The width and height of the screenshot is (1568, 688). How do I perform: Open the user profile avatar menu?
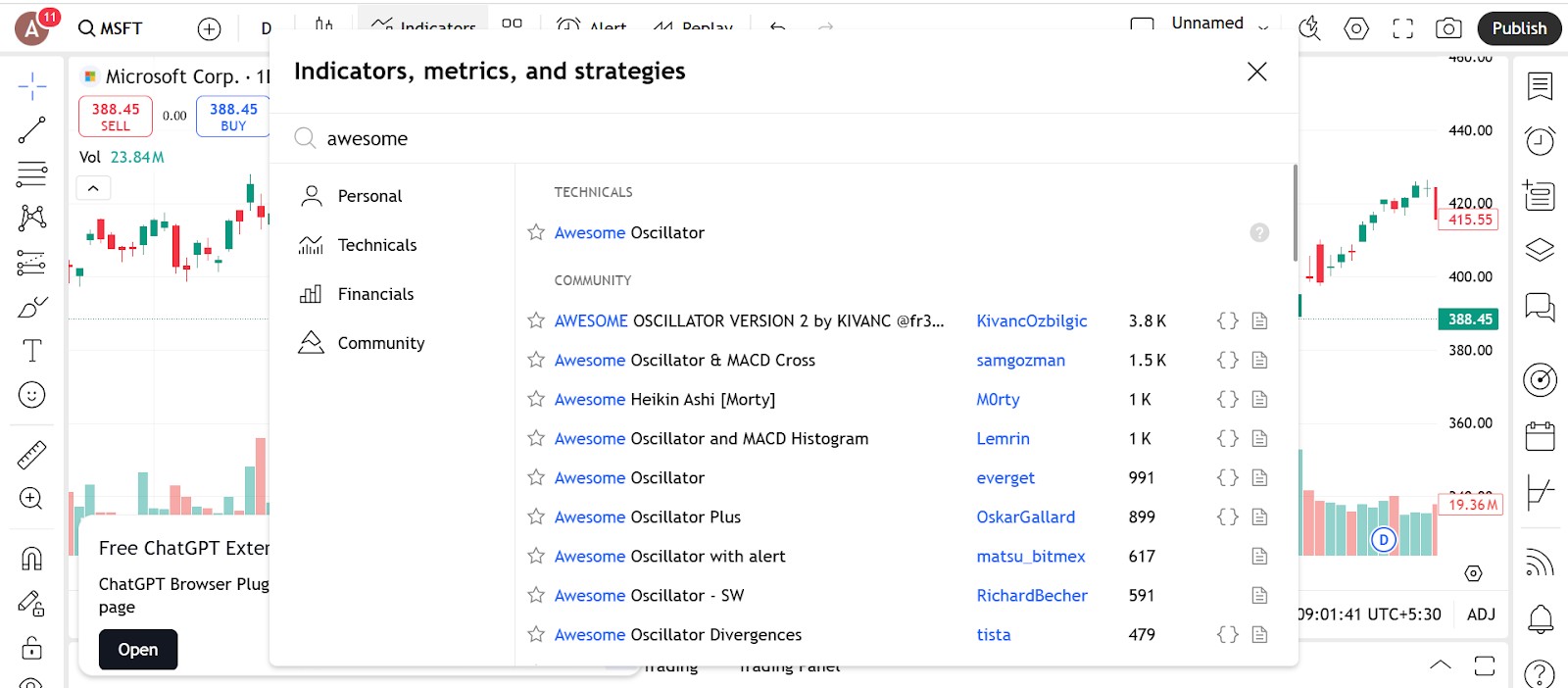coord(31,28)
